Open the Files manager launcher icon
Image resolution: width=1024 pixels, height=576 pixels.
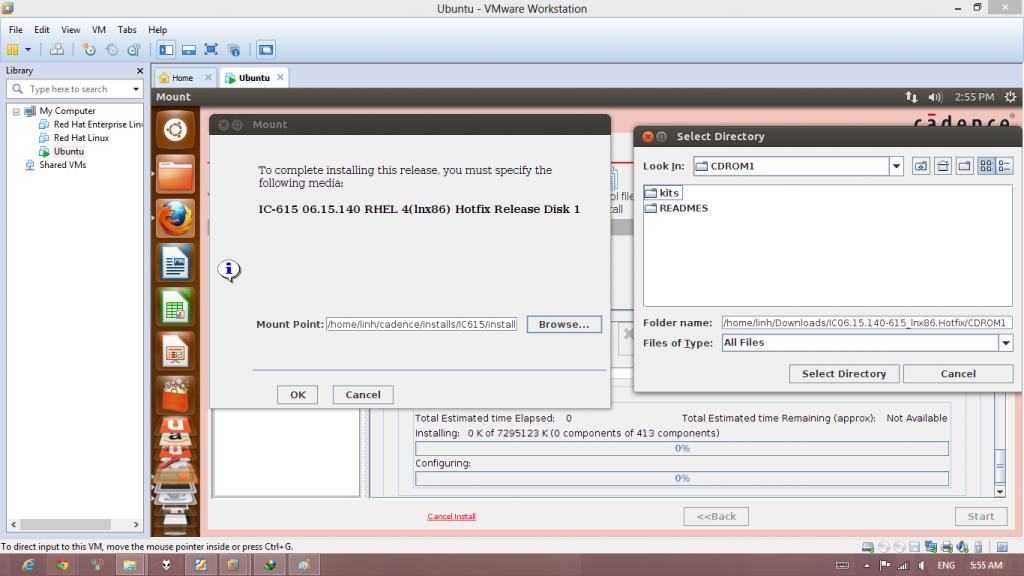click(175, 174)
